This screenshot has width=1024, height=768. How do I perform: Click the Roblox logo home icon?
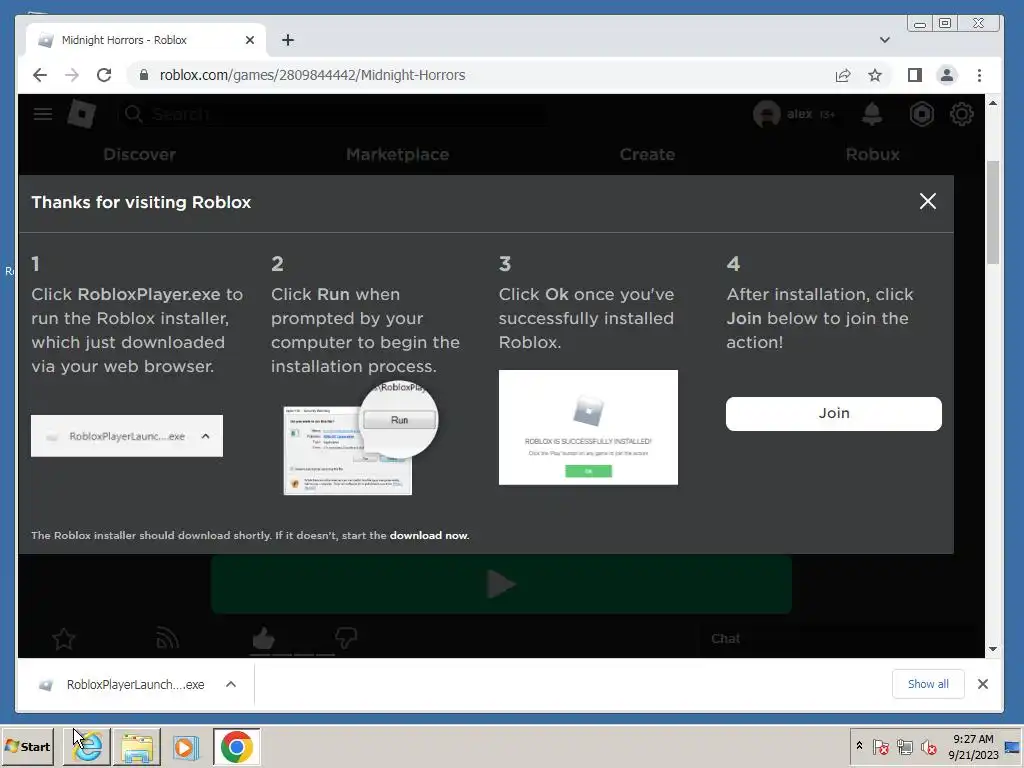coord(82,114)
